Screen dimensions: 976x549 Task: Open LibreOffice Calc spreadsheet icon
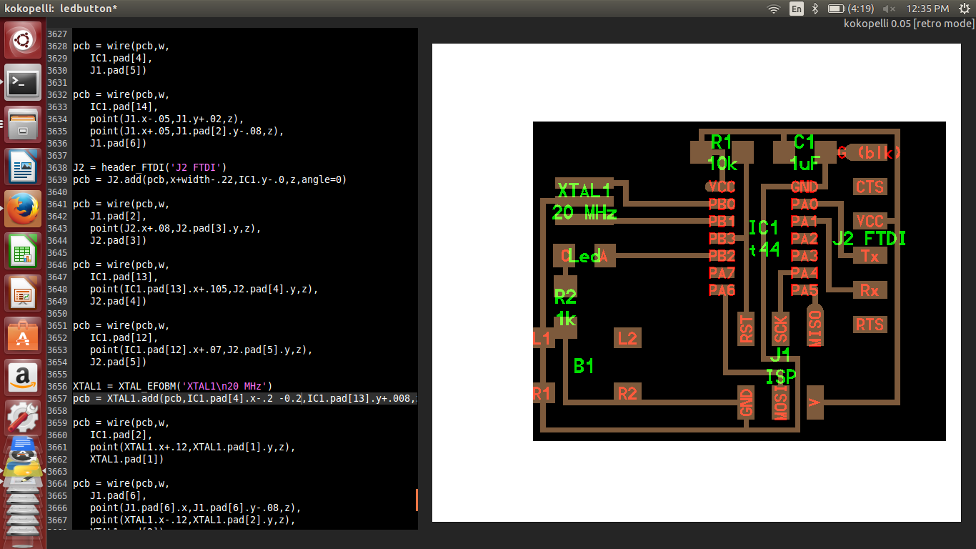[22, 251]
